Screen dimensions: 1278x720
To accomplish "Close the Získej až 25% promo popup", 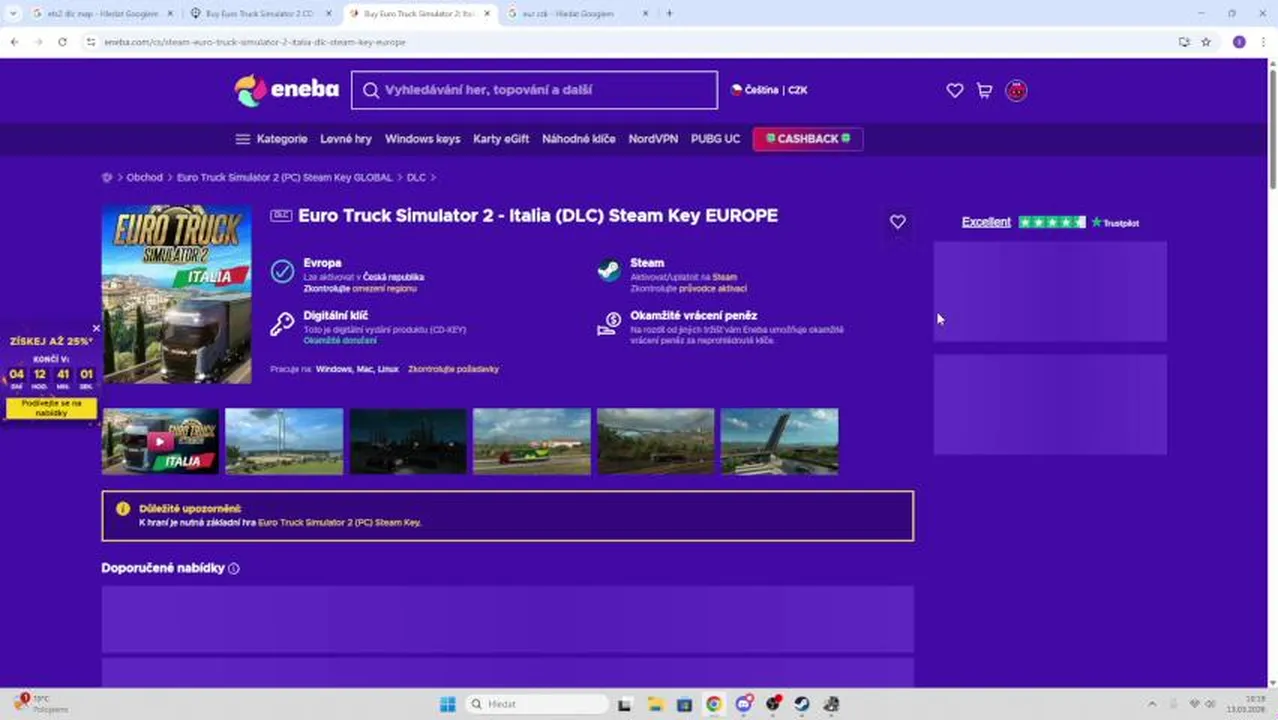I will (x=96, y=328).
